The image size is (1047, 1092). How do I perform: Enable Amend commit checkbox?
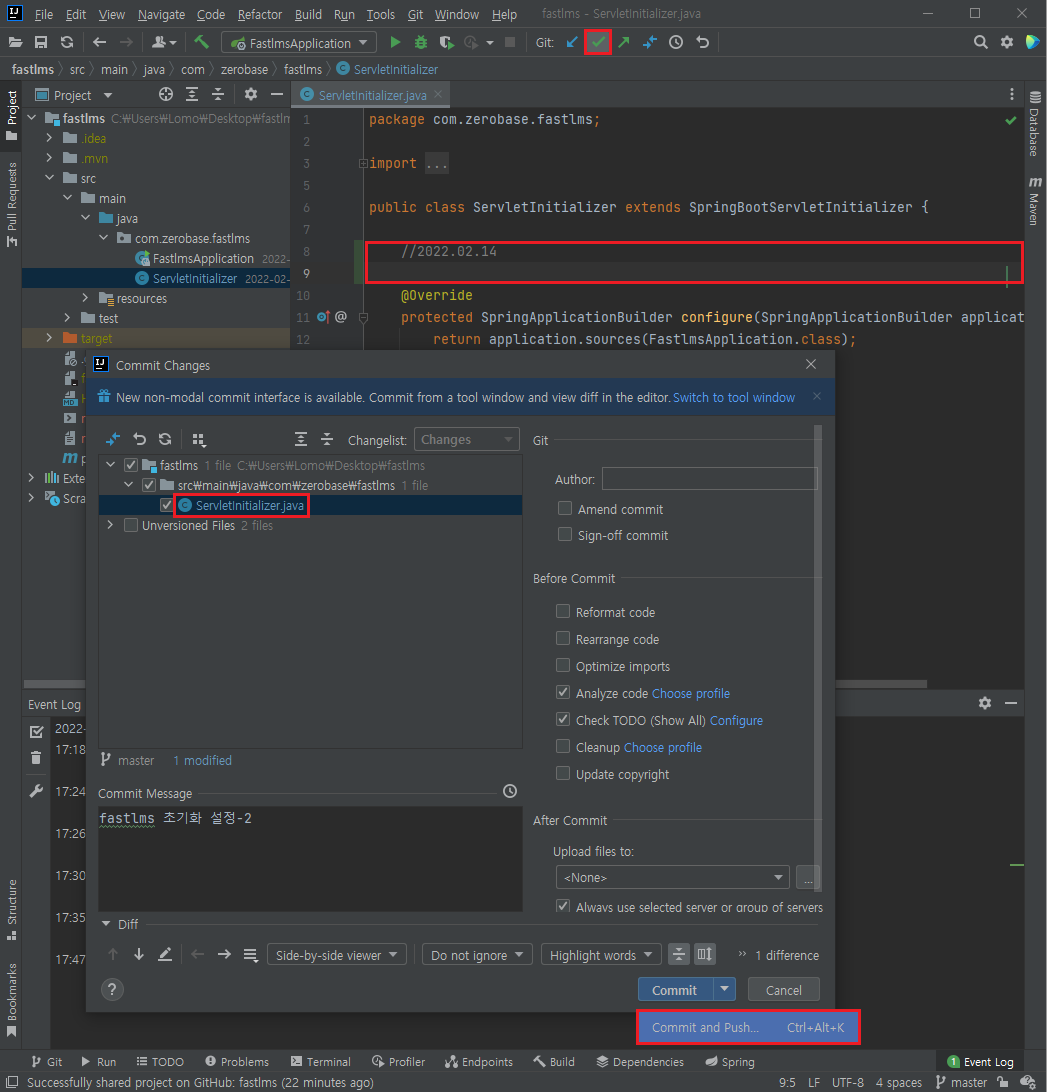point(565,509)
